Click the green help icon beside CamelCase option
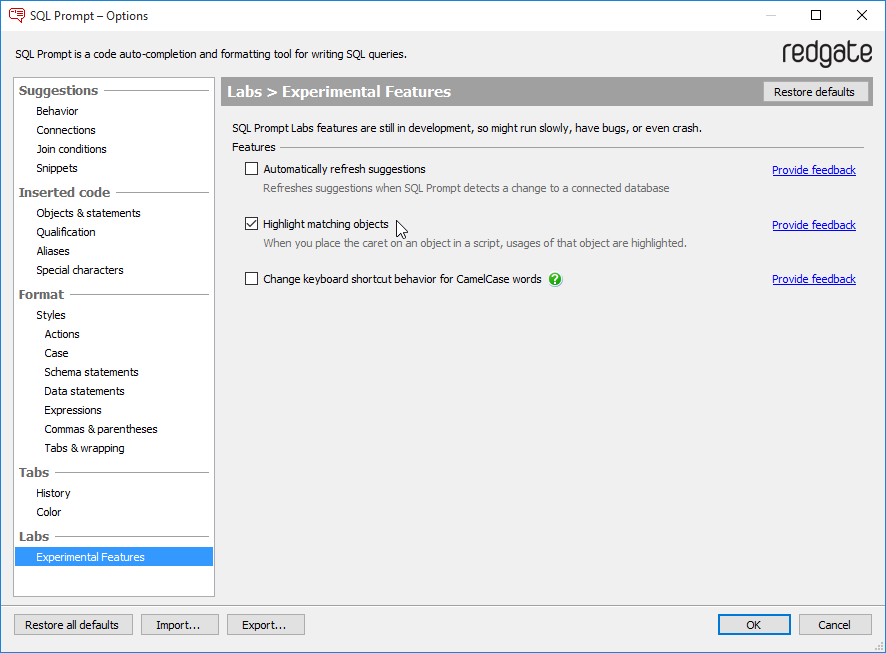 point(556,280)
